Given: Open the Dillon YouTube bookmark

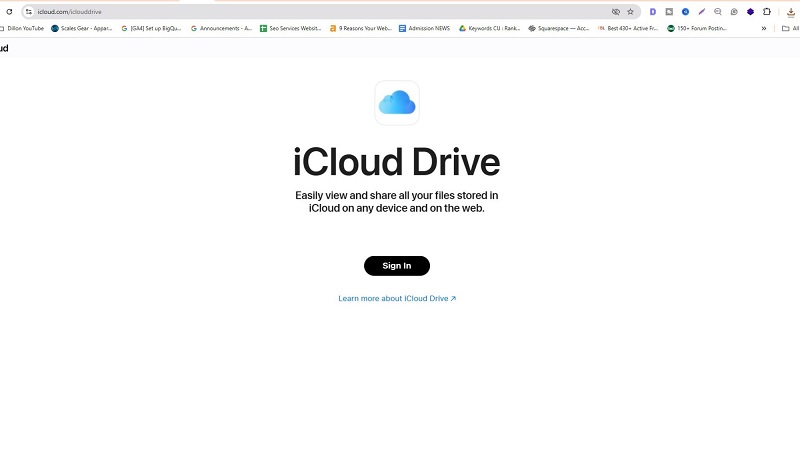Looking at the screenshot, I should click(x=24, y=28).
